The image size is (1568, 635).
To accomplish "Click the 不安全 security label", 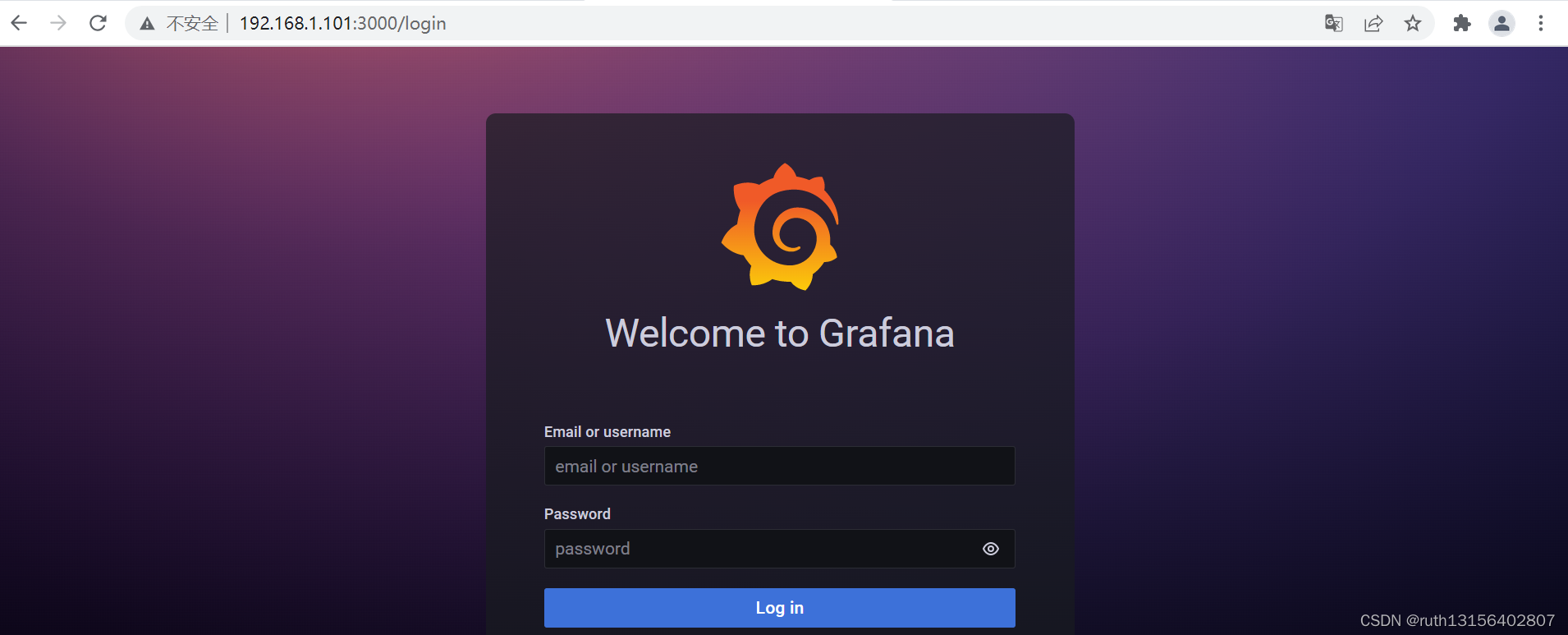I will pyautogui.click(x=192, y=24).
